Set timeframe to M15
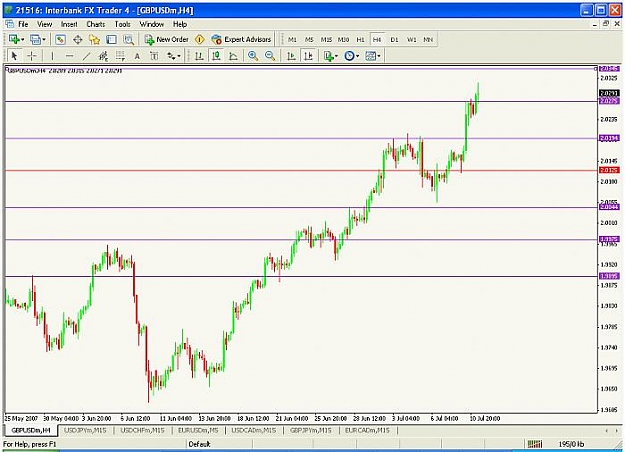Viewport: 625px width, 452px height. pos(326,39)
